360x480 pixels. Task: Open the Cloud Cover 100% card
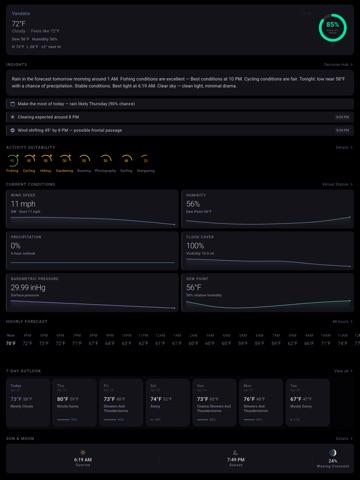[x=267, y=251]
